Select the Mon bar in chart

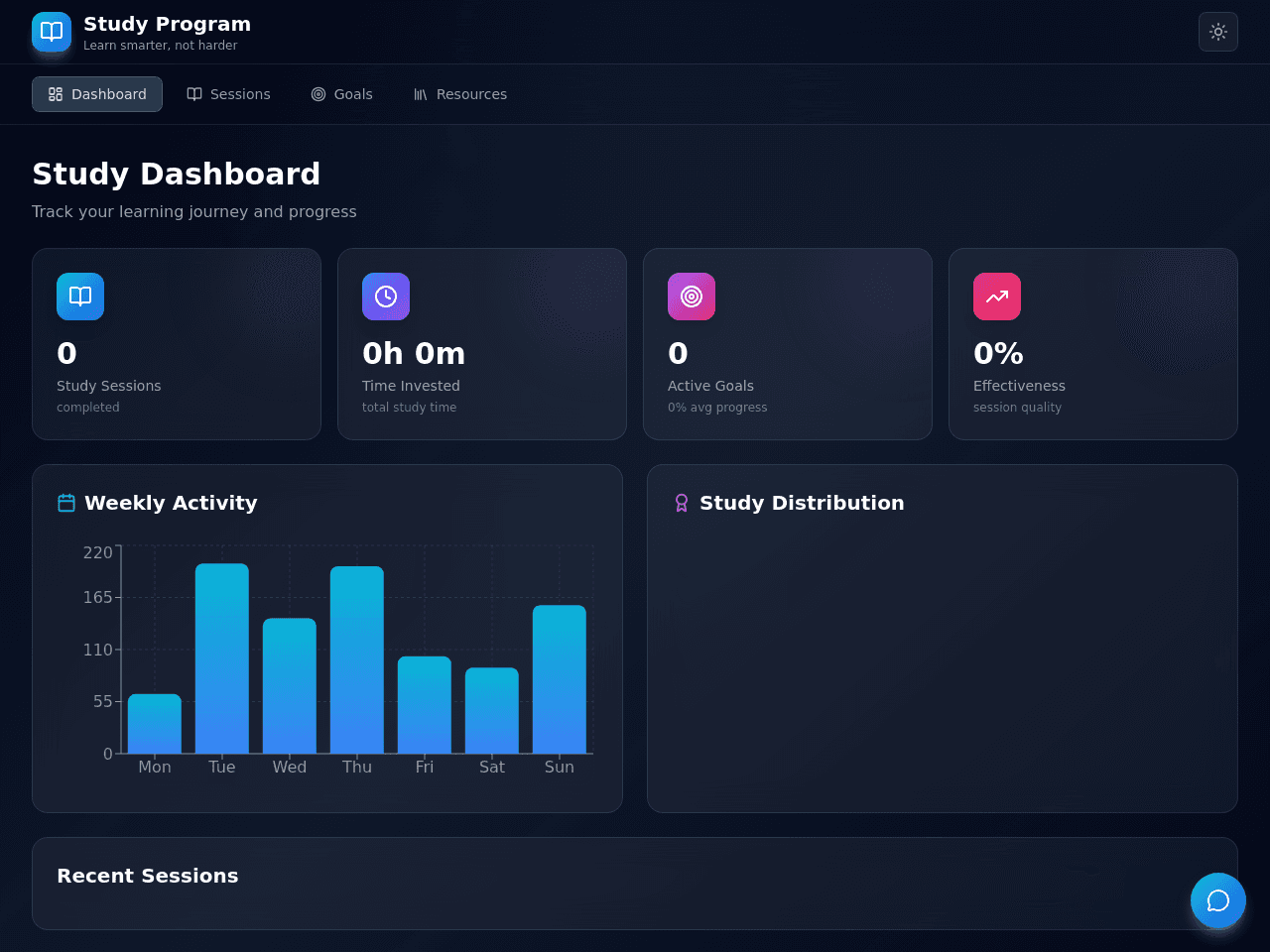(x=155, y=724)
